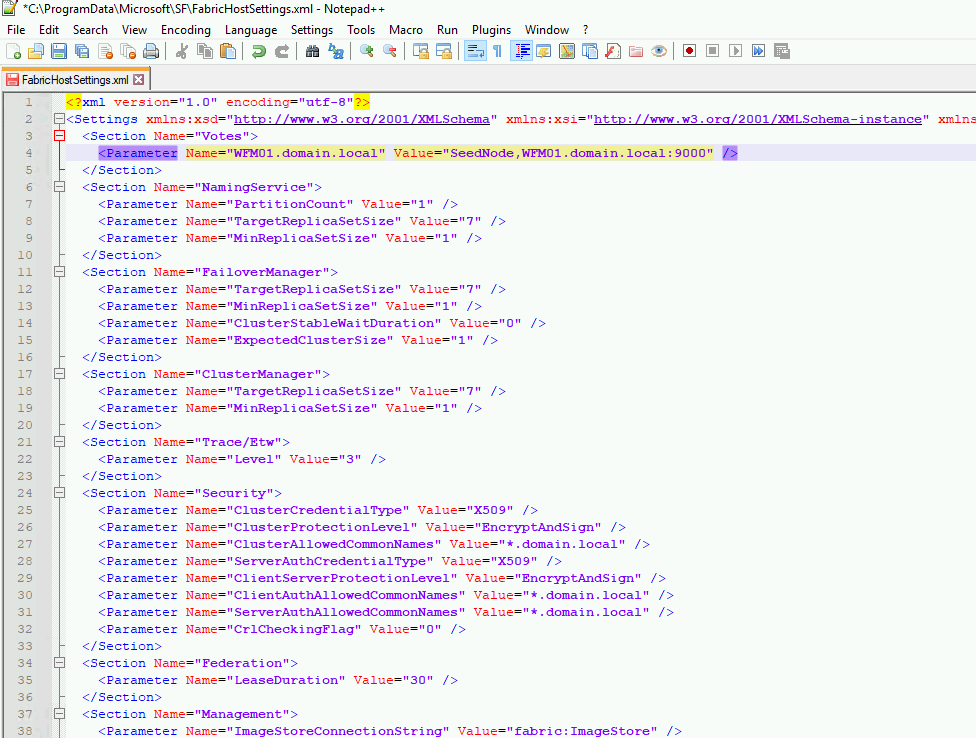Open the XMLSchema-instance namespace link
Screen dimensions: 976x738
point(758,119)
